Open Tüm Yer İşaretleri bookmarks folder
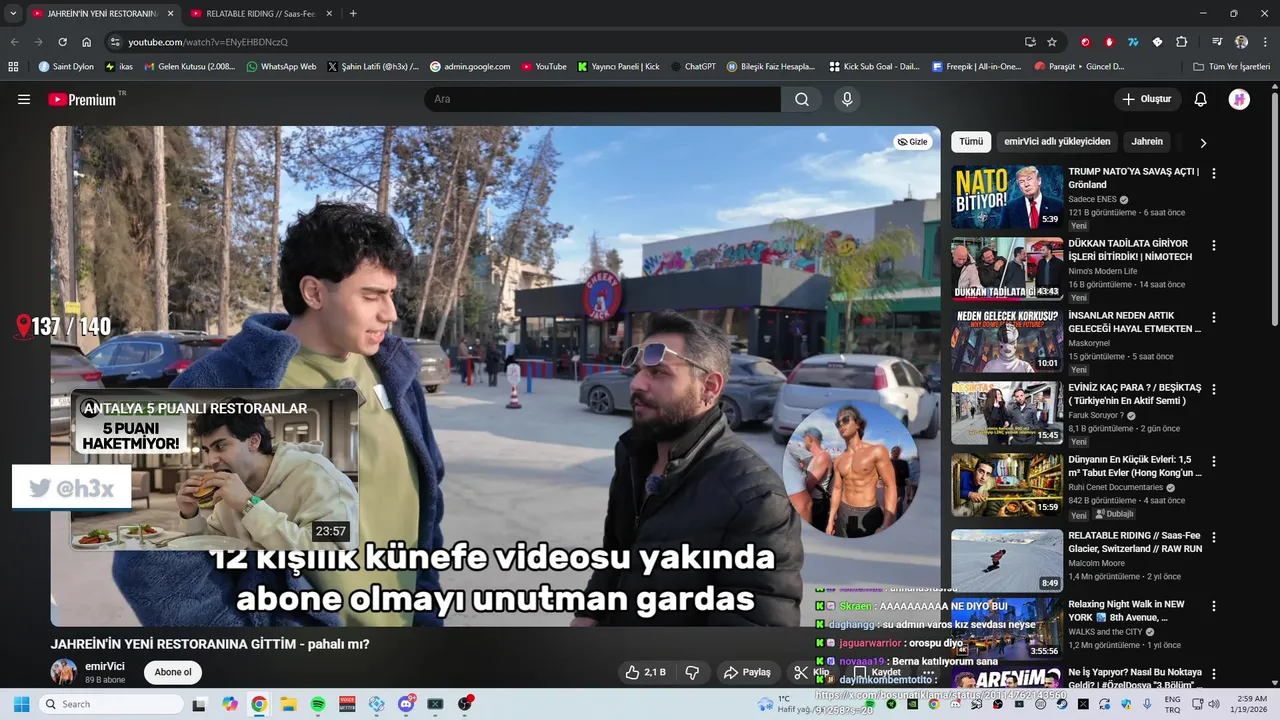This screenshot has height=720, width=1280. tap(1232, 66)
